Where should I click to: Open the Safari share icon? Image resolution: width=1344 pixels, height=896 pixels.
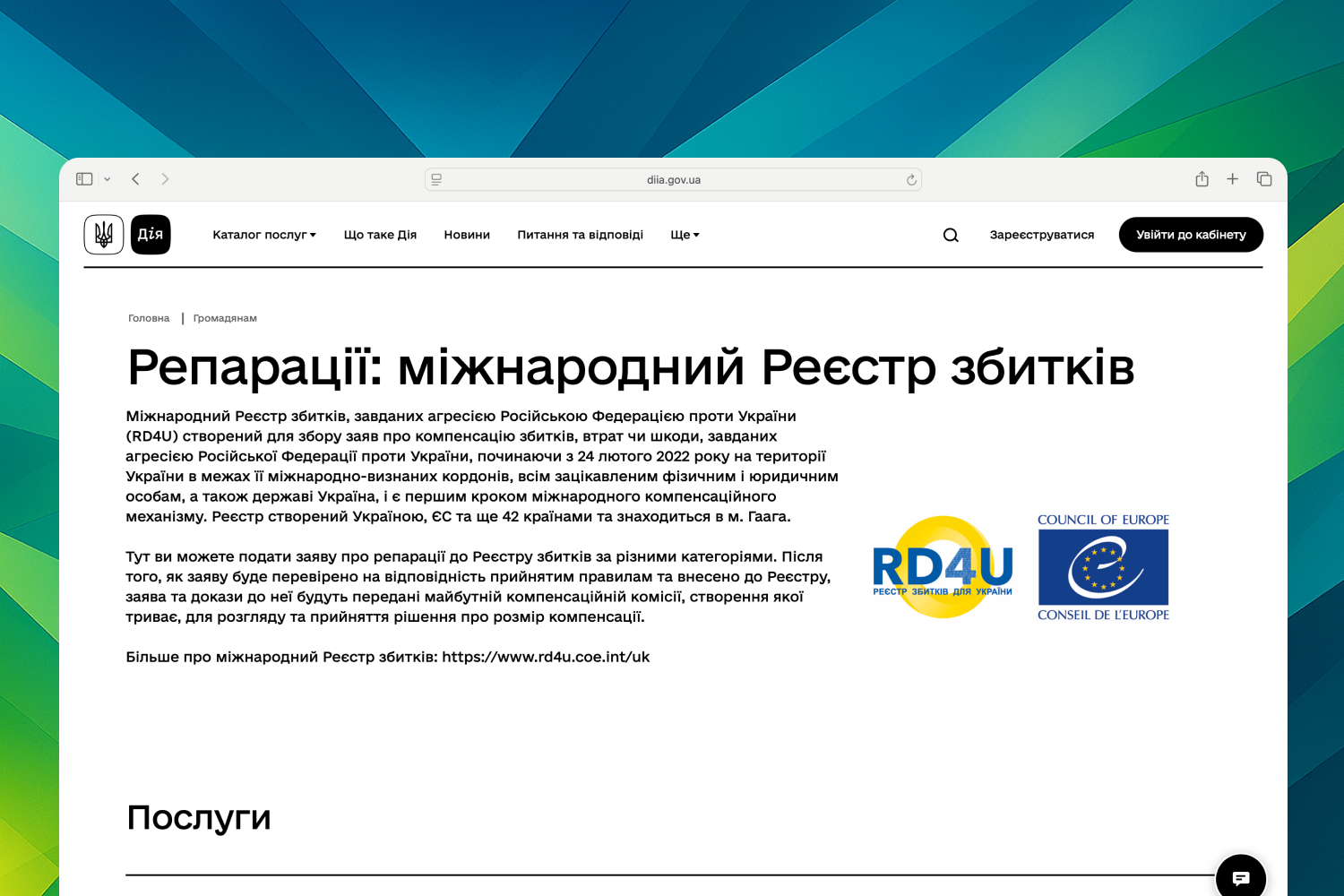pyautogui.click(x=1202, y=179)
